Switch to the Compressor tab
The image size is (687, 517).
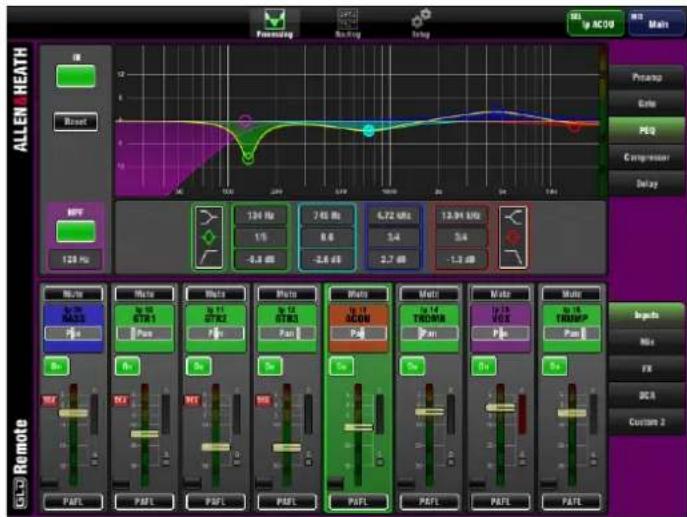click(647, 157)
